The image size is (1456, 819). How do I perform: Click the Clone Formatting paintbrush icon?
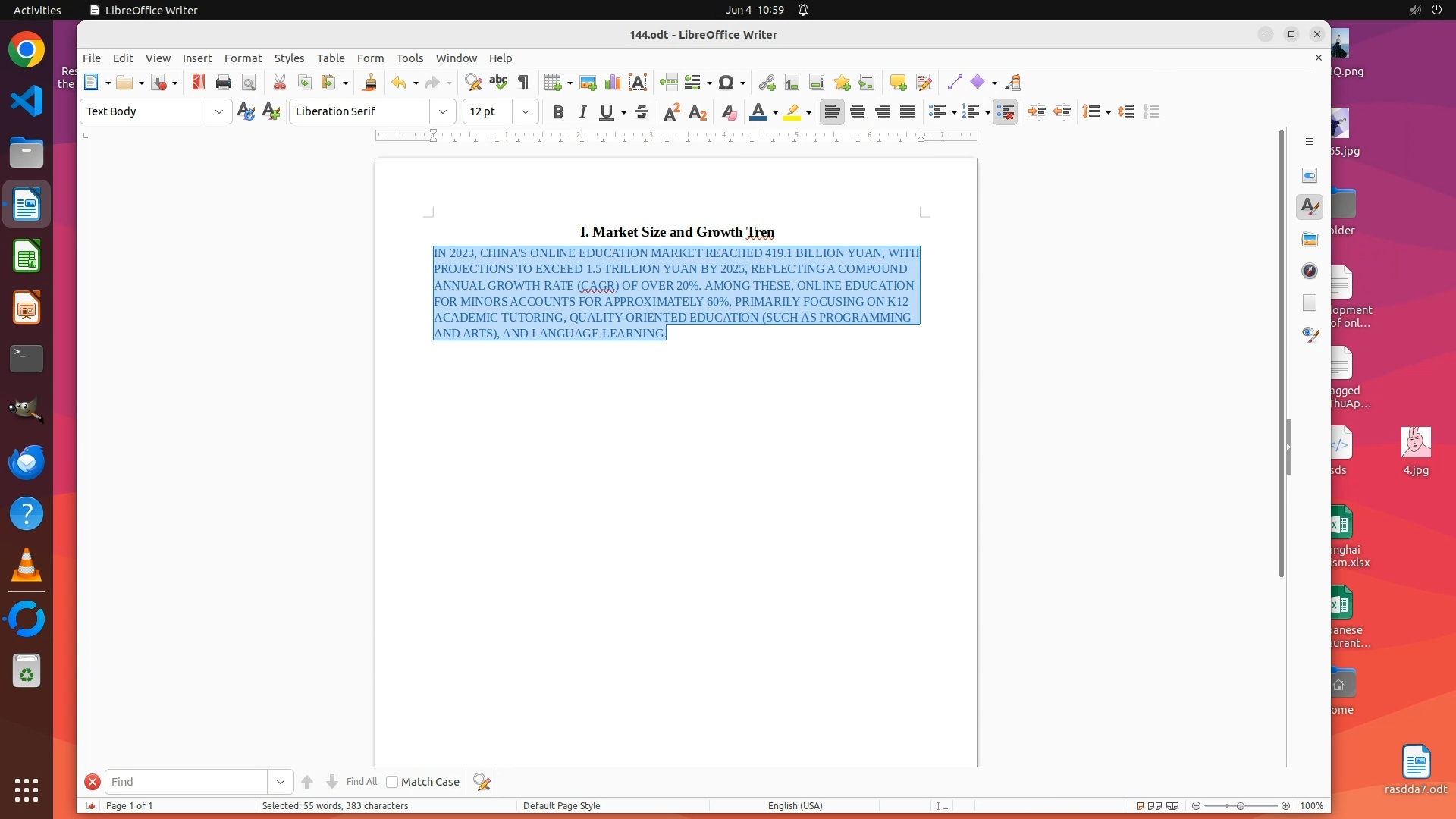point(370,83)
